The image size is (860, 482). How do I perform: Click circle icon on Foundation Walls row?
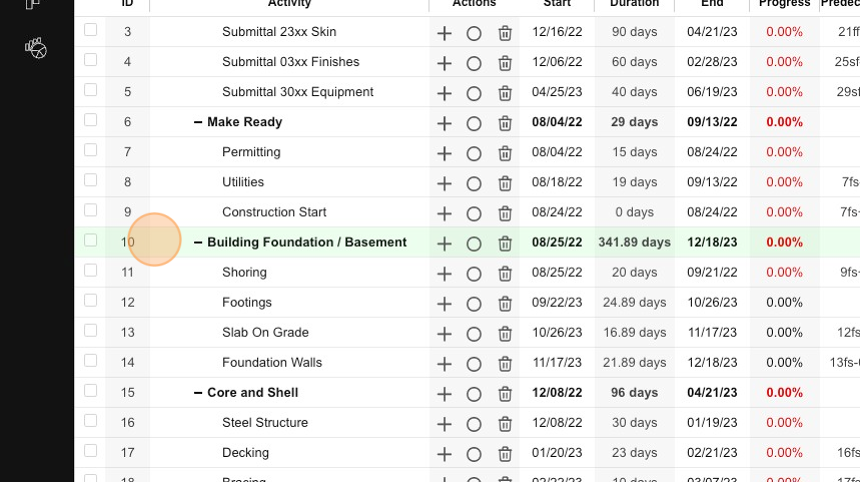(x=474, y=364)
